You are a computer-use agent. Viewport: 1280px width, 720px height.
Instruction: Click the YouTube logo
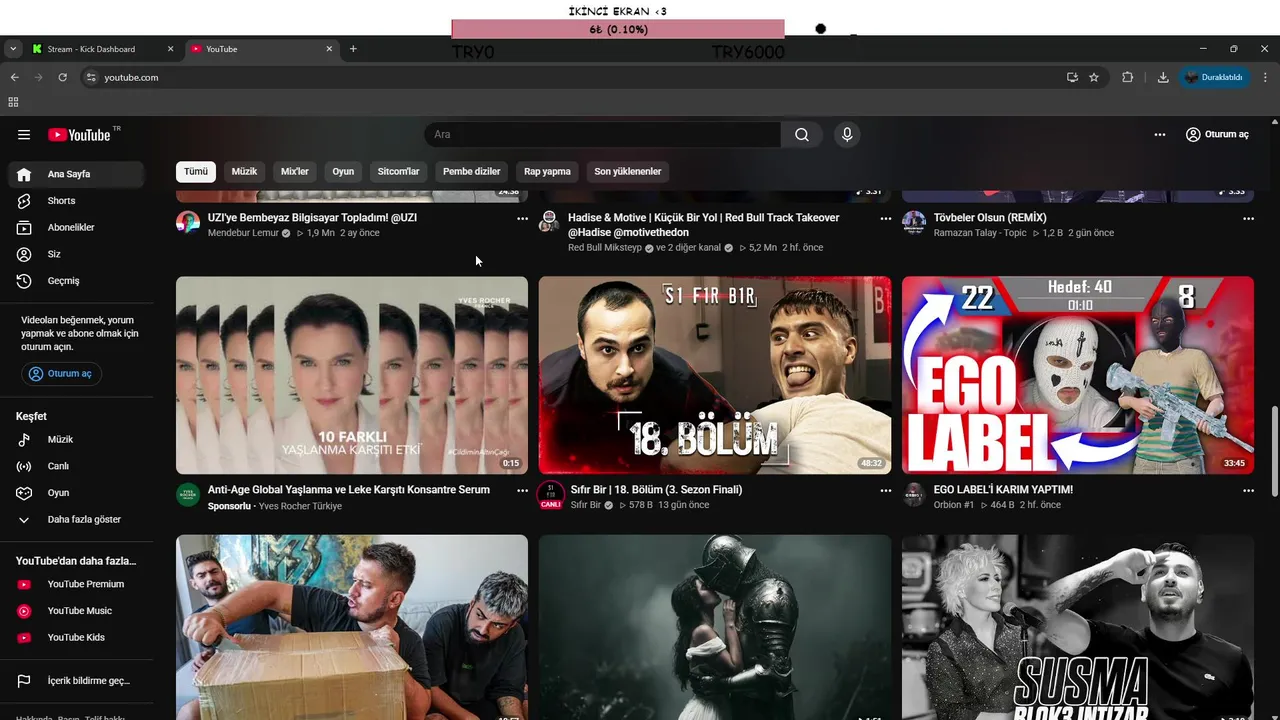(x=80, y=135)
